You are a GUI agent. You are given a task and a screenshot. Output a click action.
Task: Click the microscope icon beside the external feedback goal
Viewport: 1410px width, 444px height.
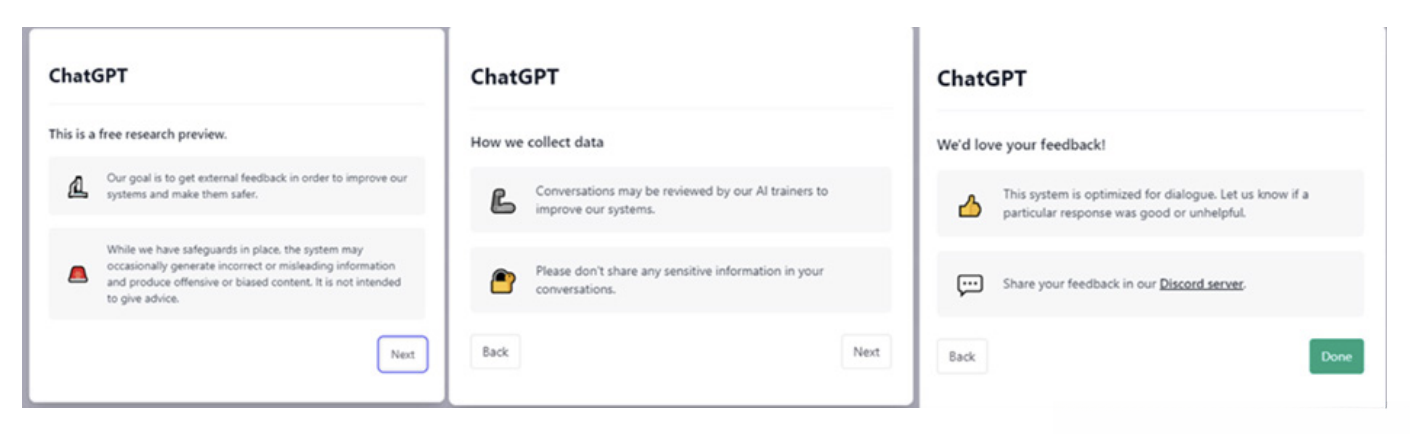(78, 185)
